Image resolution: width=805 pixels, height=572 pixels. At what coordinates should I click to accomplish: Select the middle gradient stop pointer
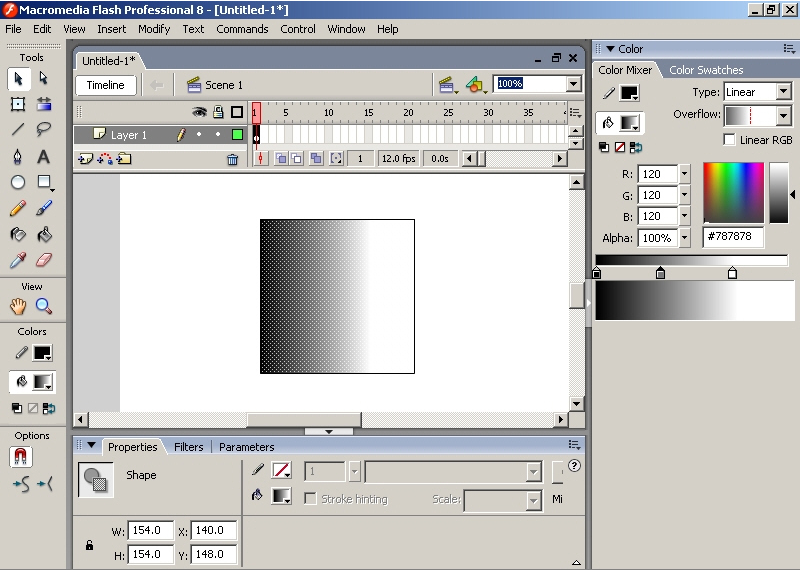click(x=660, y=273)
